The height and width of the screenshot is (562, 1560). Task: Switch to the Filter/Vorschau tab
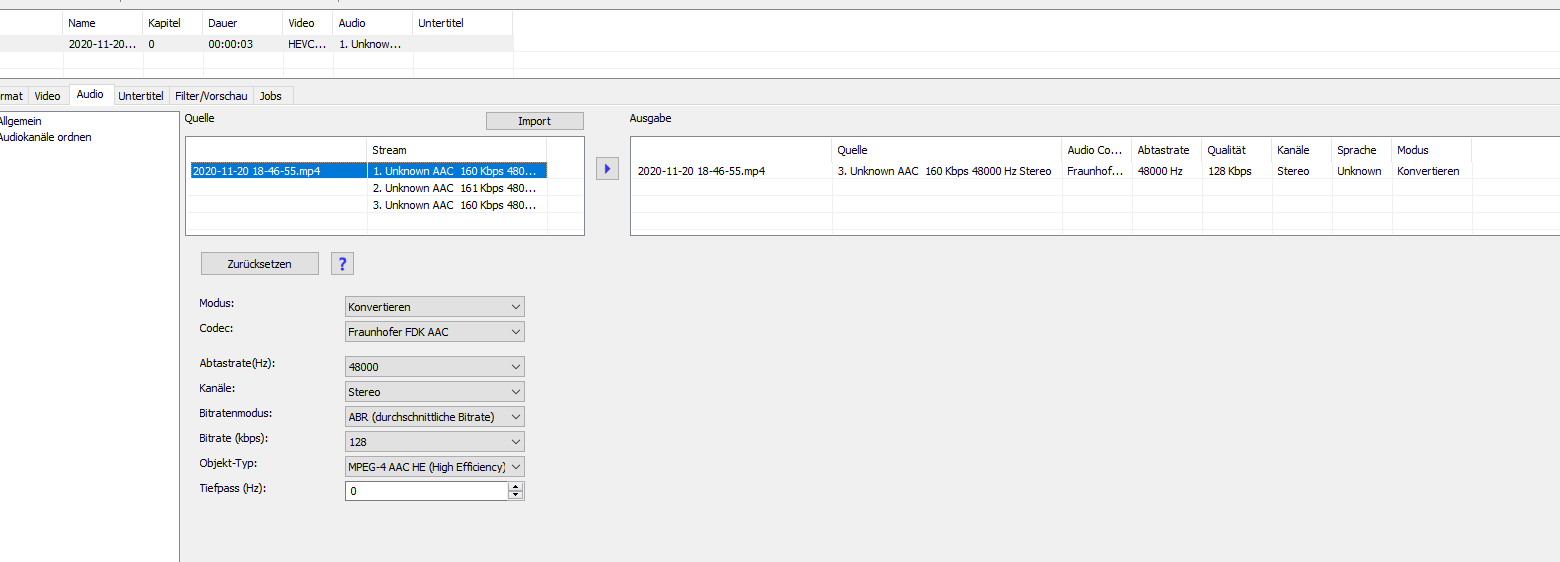pos(211,96)
